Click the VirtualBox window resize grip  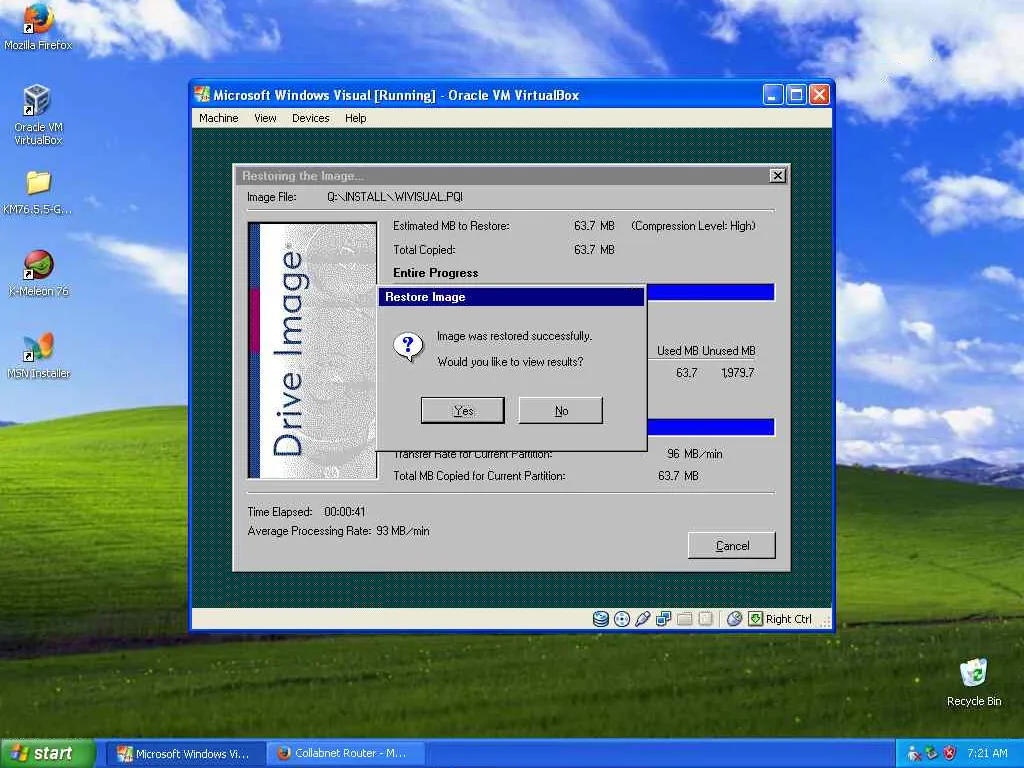[825, 622]
